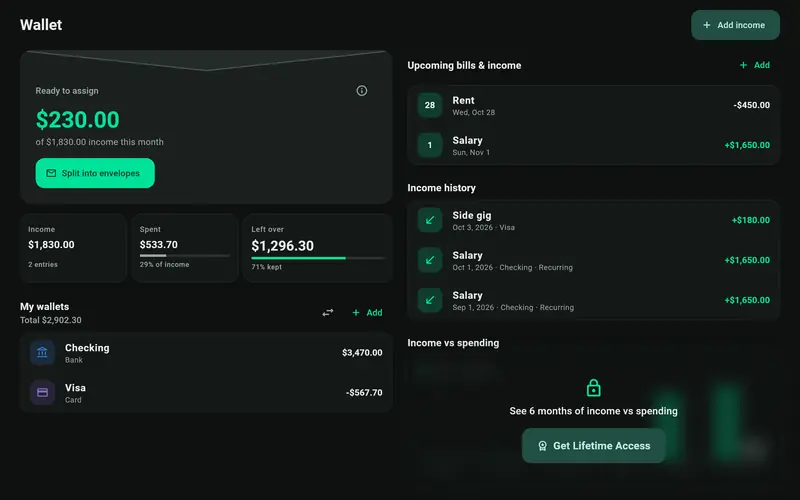Click the Visa card icon

click(x=42, y=392)
